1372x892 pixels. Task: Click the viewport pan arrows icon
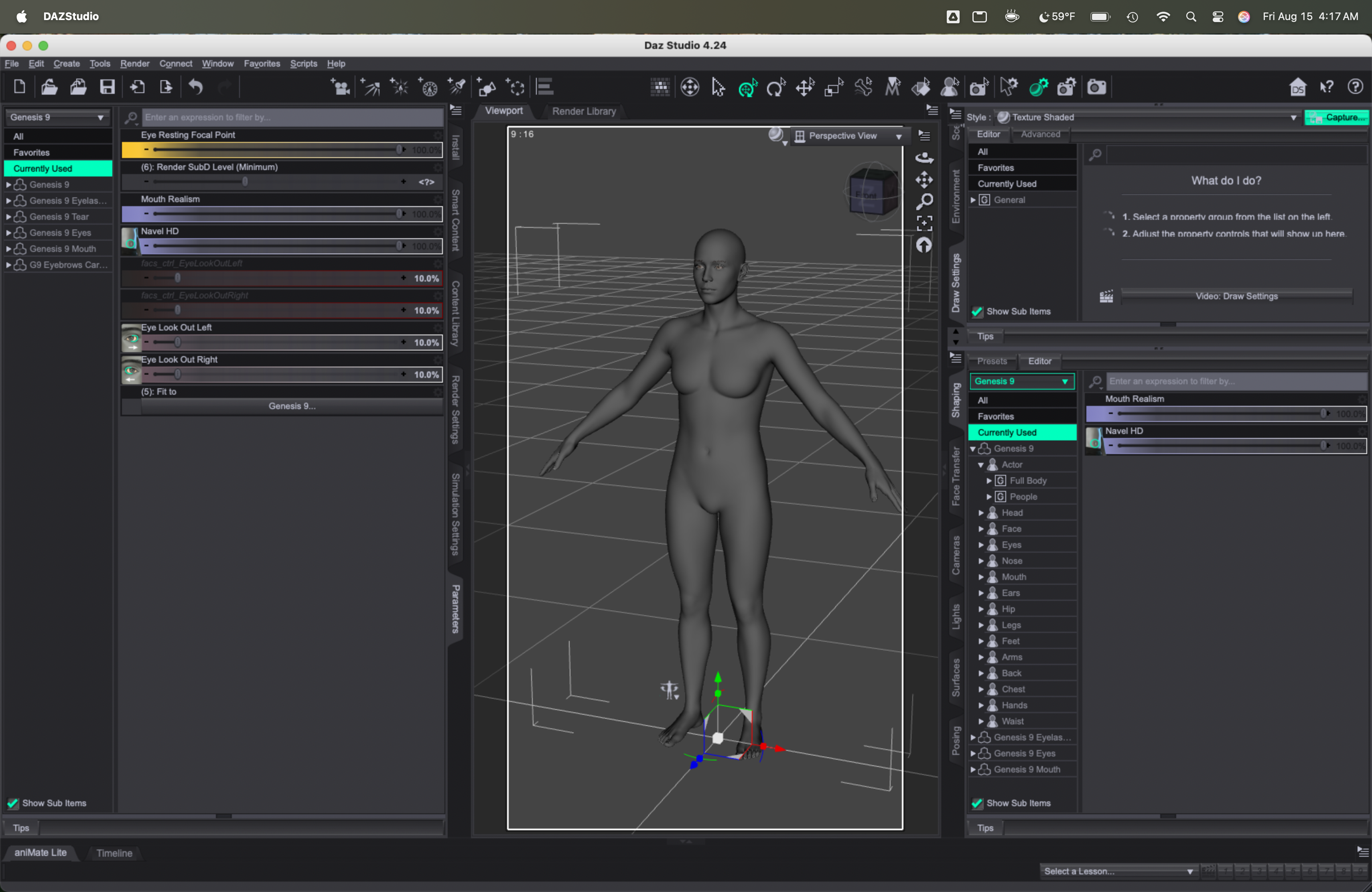pyautogui.click(x=924, y=180)
